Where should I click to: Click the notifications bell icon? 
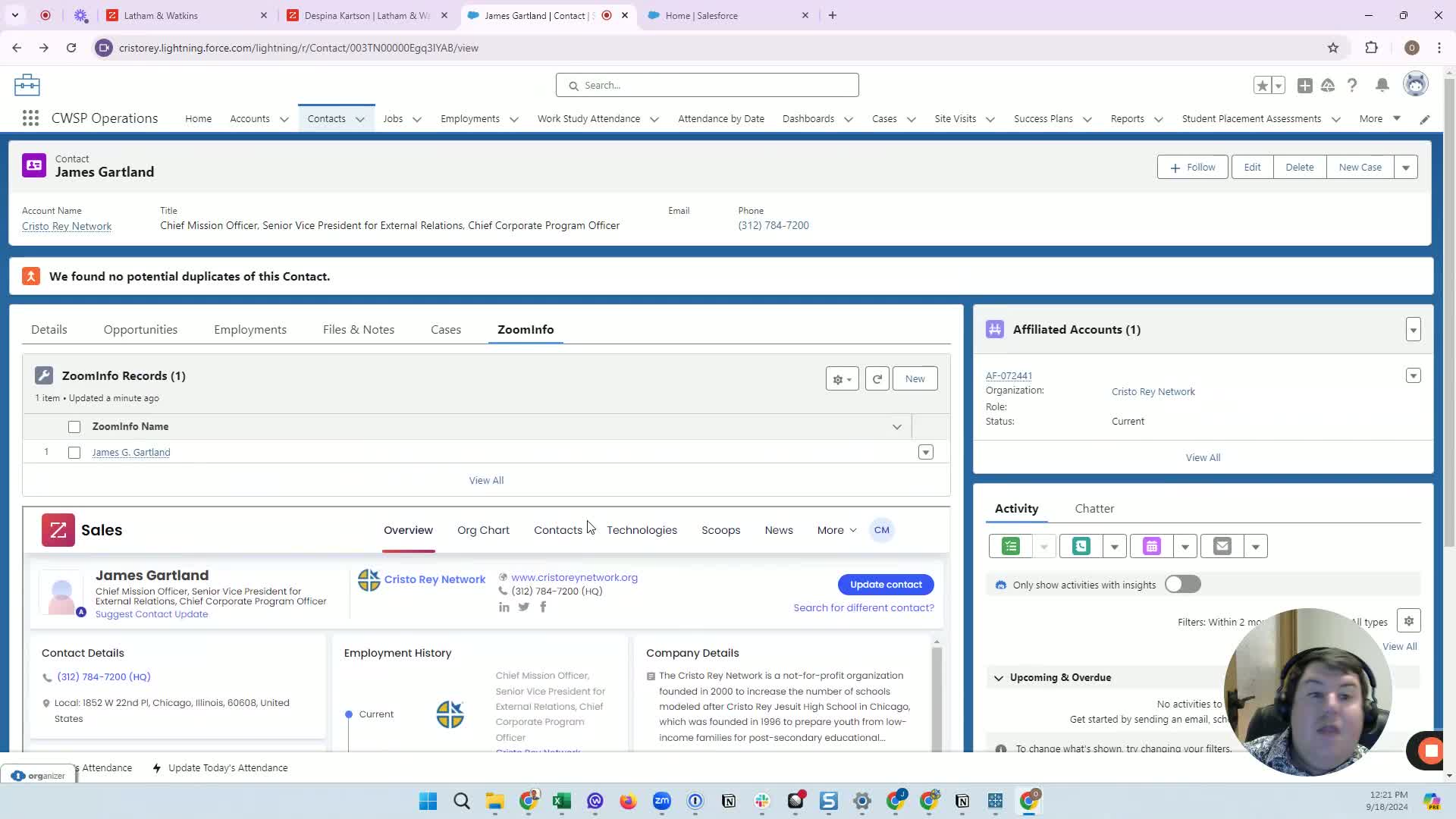1382,85
